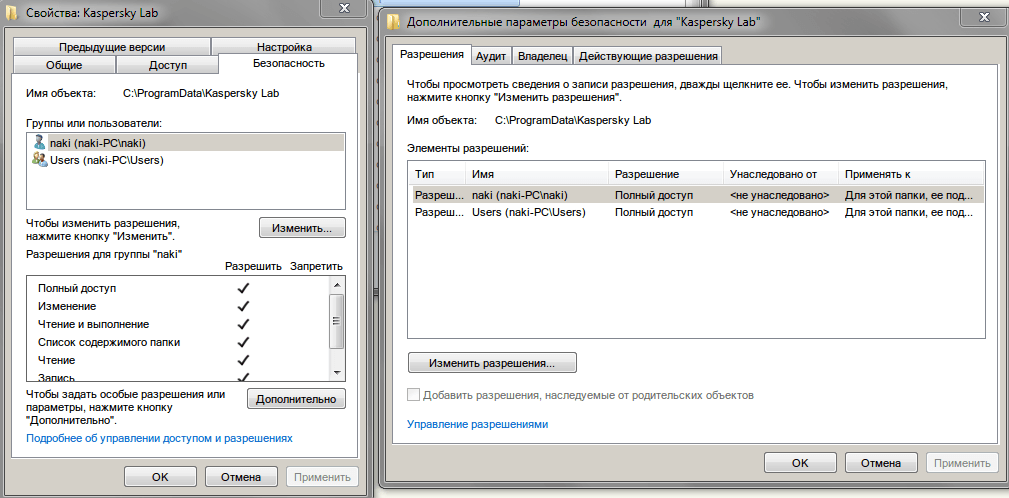
Task: Switch to the Доступ tab
Action: pyautogui.click(x=167, y=65)
